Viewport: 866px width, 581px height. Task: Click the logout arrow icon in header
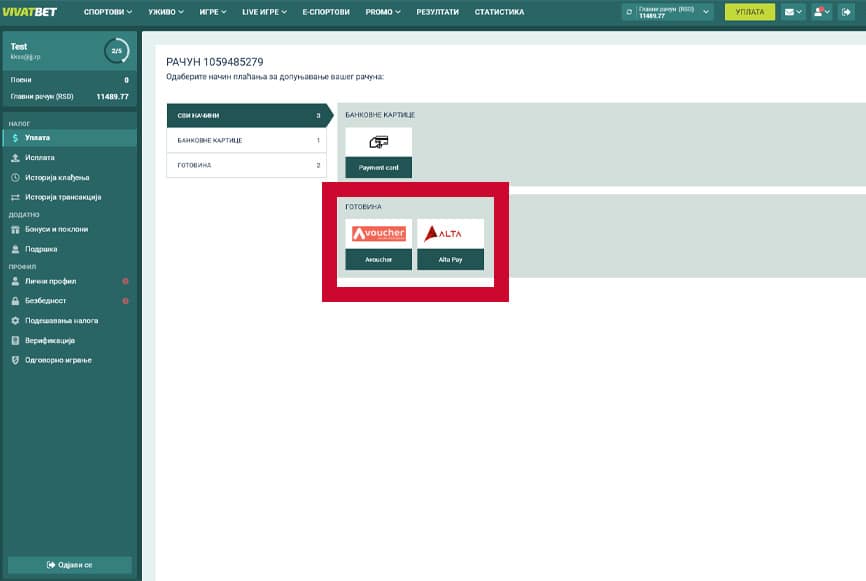849,12
